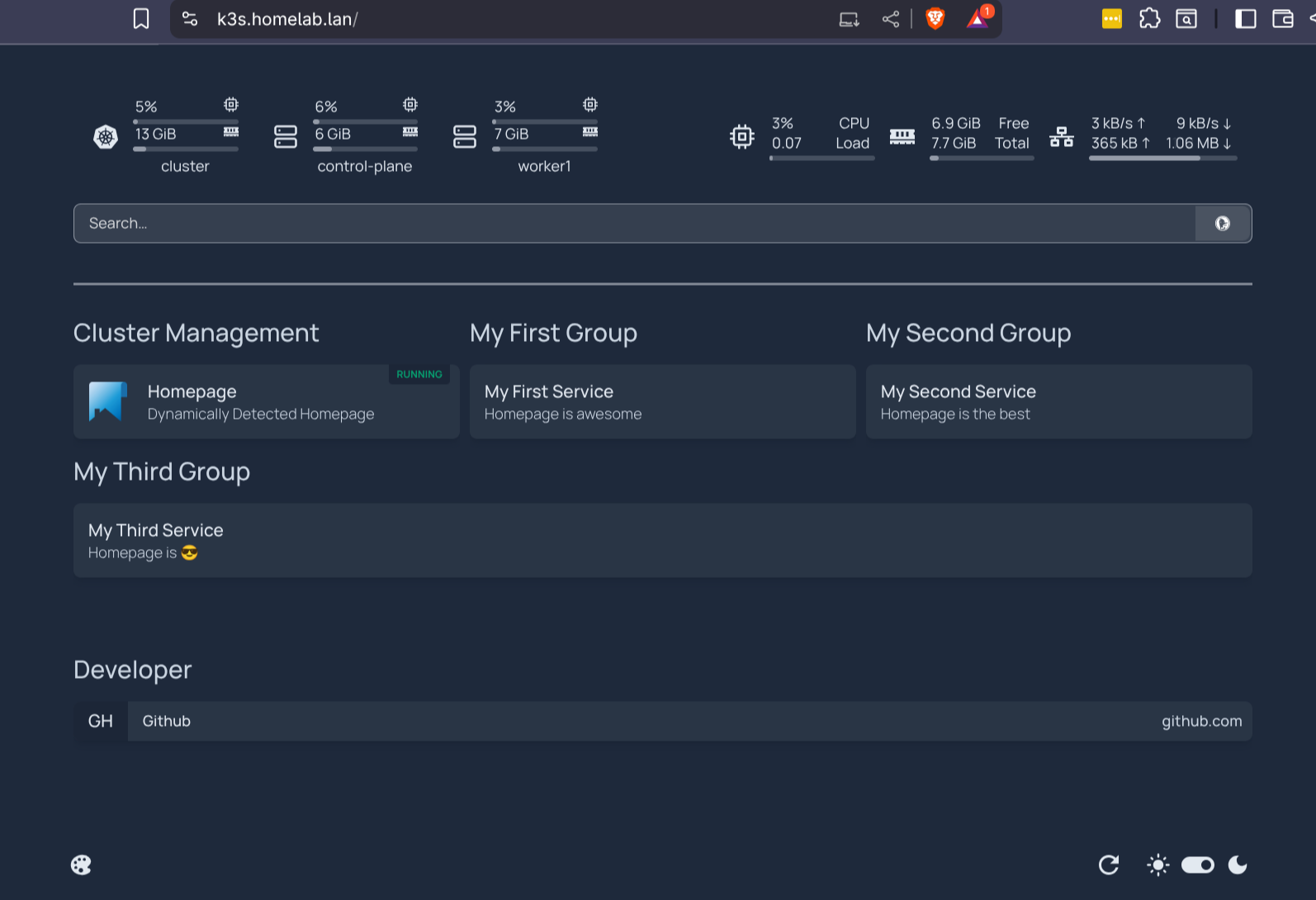Click the Kubernetes cluster wheel icon
This screenshot has height=900, width=1316.
tap(106, 136)
